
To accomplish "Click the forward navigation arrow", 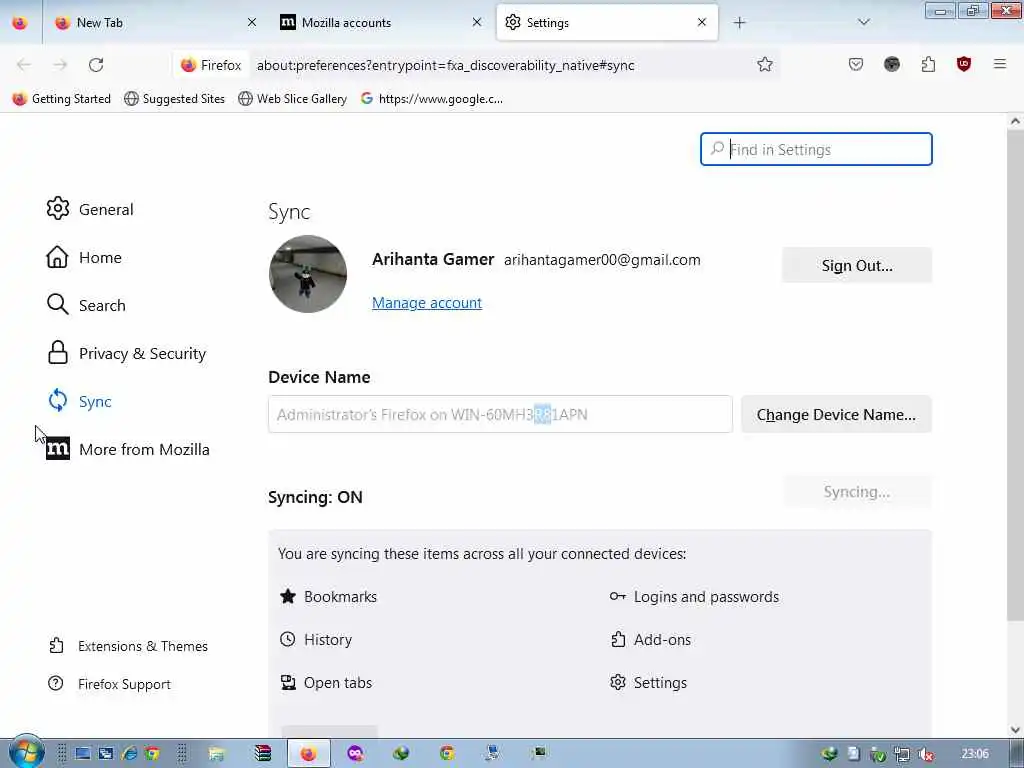I will click(60, 65).
